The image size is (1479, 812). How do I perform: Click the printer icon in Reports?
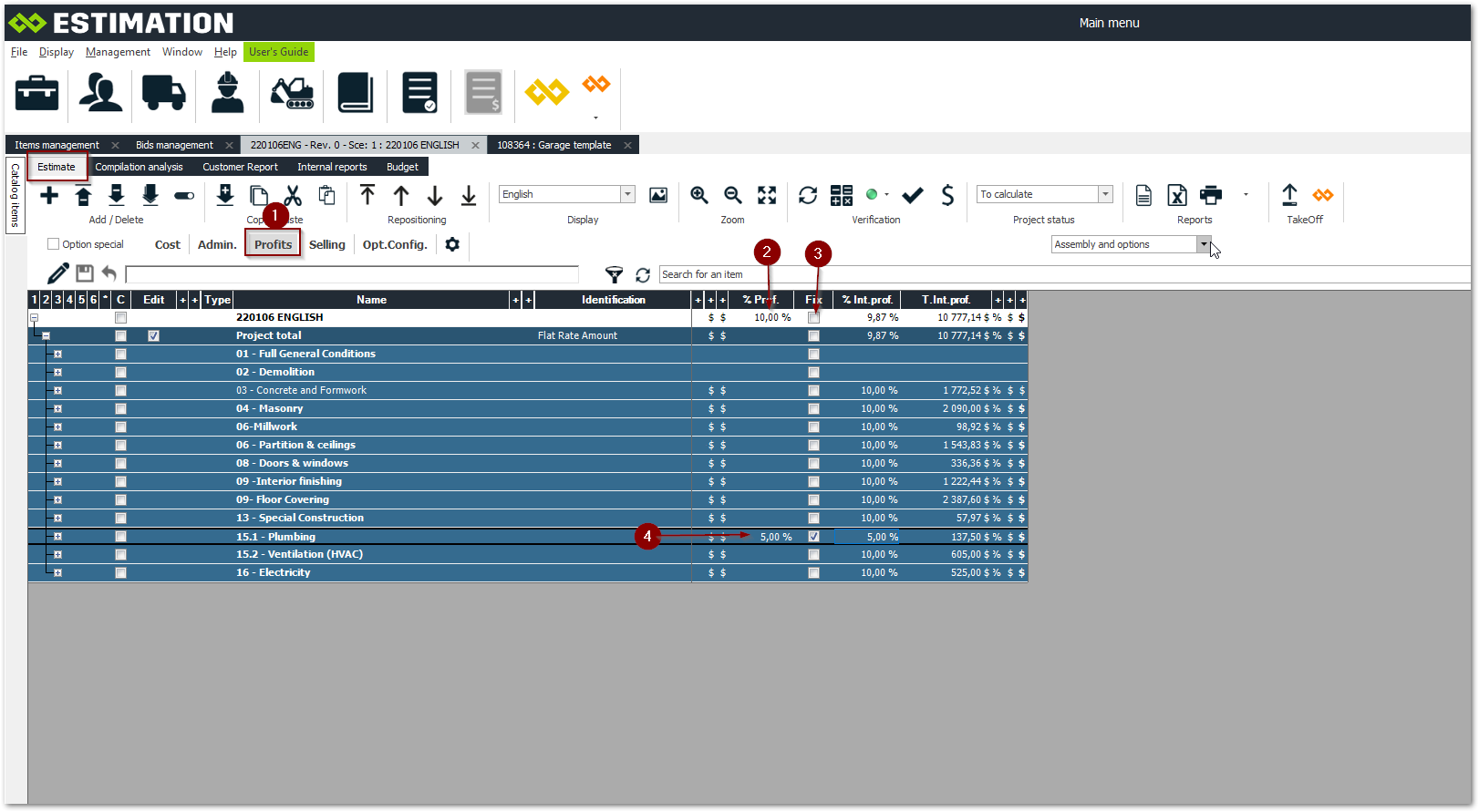point(1211,195)
